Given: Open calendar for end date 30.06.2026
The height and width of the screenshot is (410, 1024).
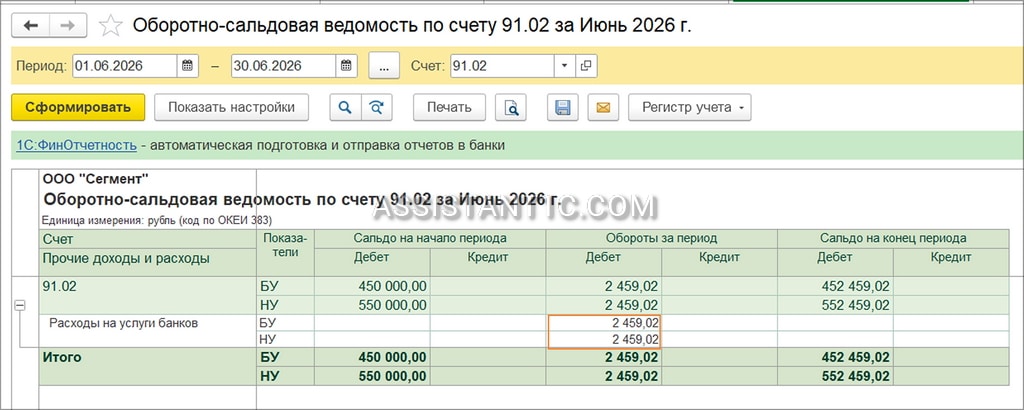Looking at the screenshot, I should click(x=346, y=65).
